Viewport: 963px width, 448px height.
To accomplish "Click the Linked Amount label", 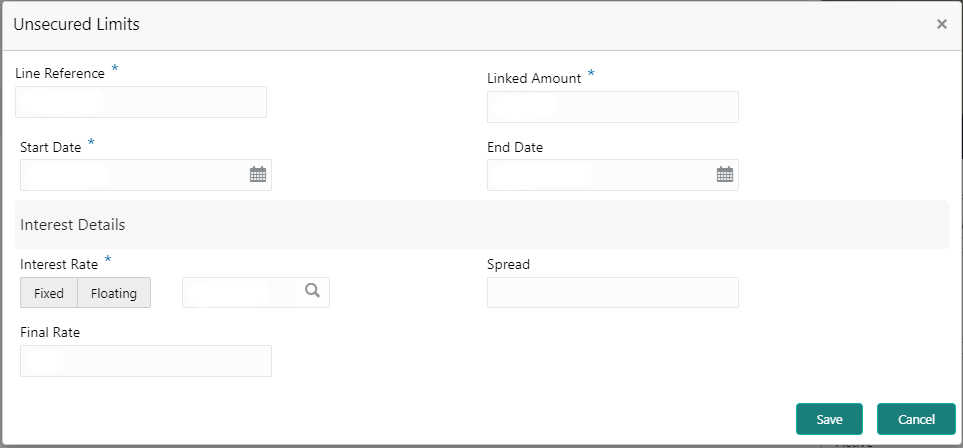I will point(534,78).
